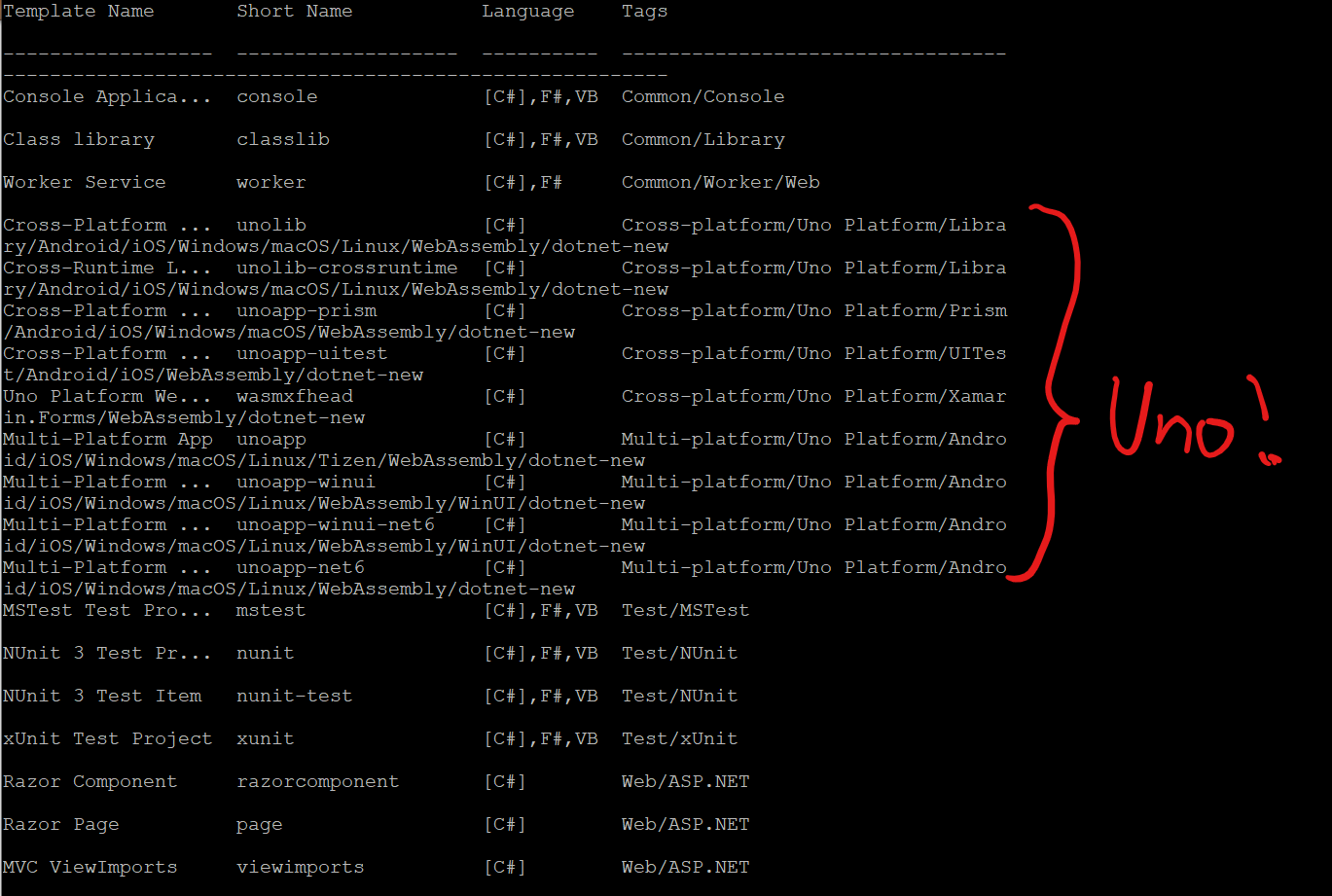Click the unolib-crossruntime short name
This screenshot has width=1332, height=896.
(x=347, y=268)
